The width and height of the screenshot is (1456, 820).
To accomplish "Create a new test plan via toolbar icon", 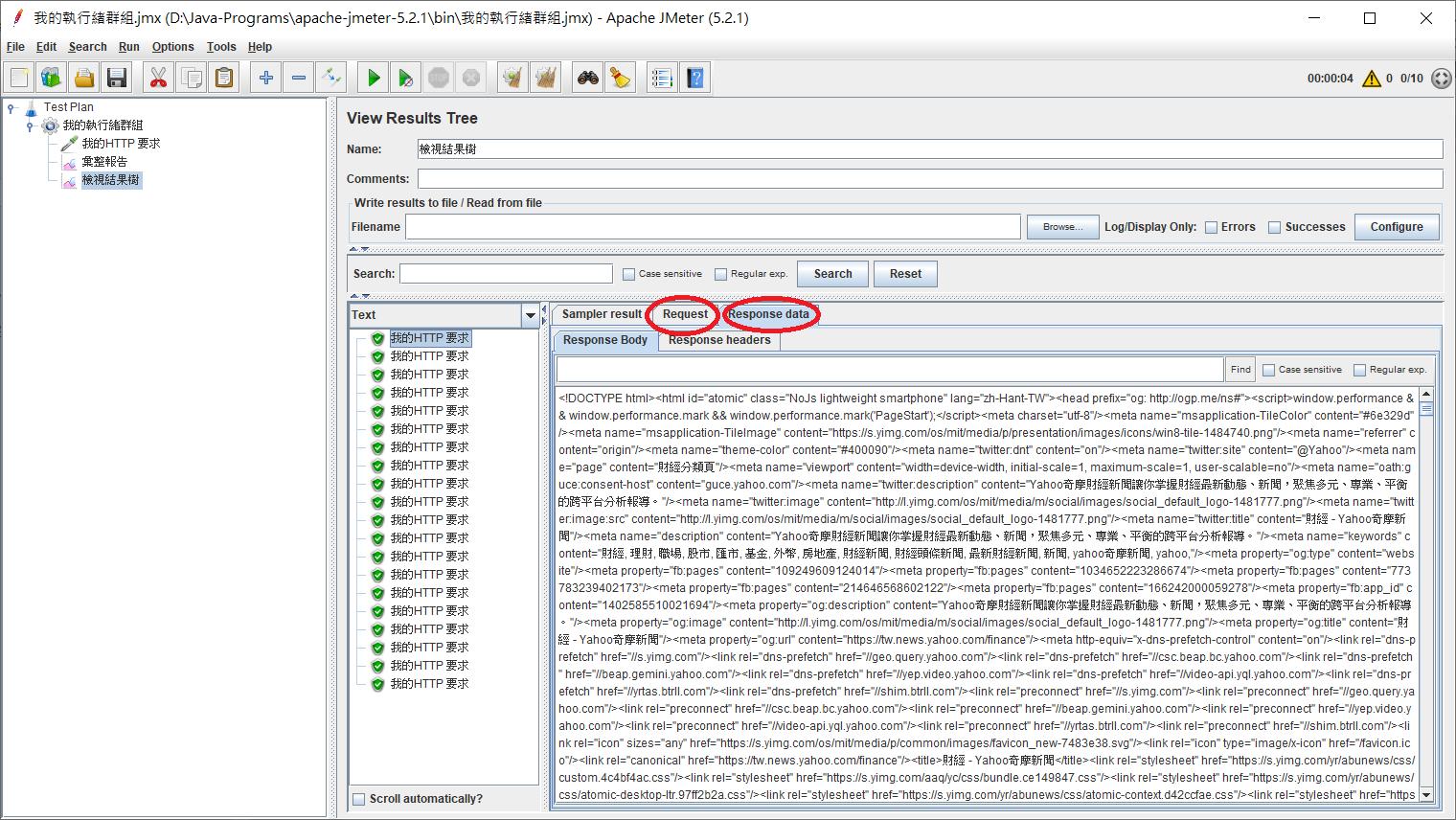I will coord(19,78).
